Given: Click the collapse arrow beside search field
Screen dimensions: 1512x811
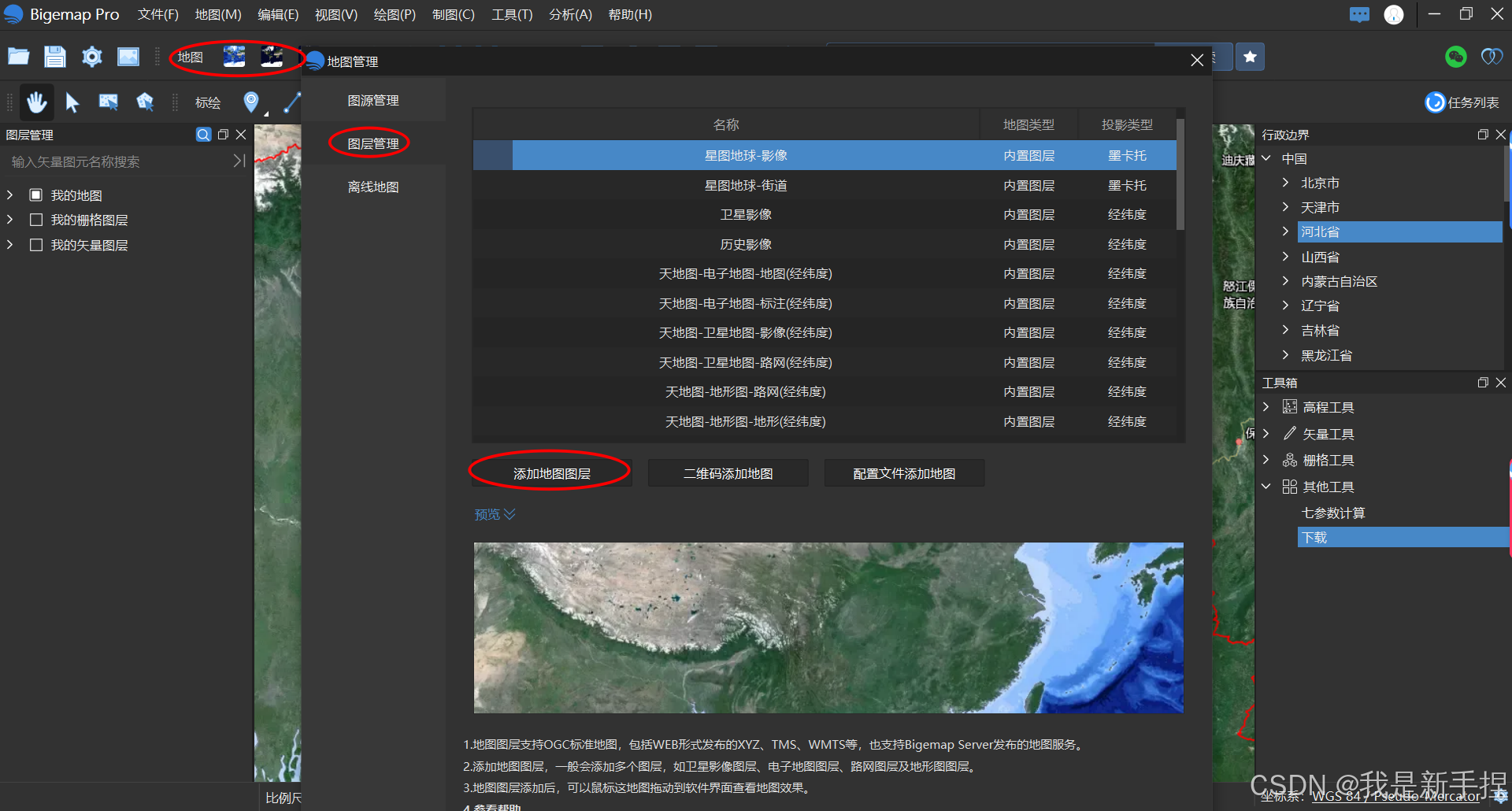Looking at the screenshot, I should point(239,161).
